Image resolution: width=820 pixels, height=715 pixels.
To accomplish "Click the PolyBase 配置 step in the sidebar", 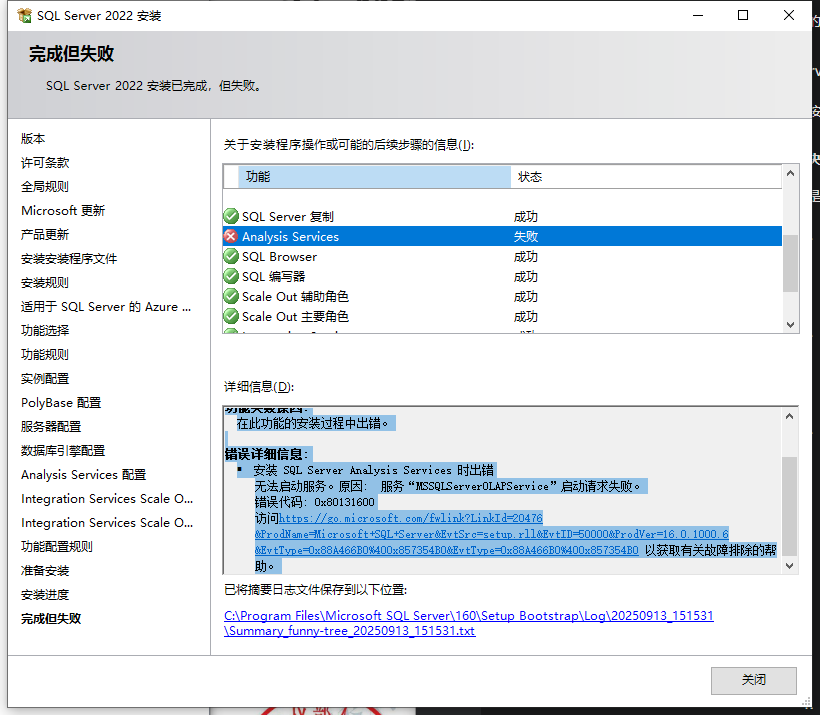I will 61,403.
